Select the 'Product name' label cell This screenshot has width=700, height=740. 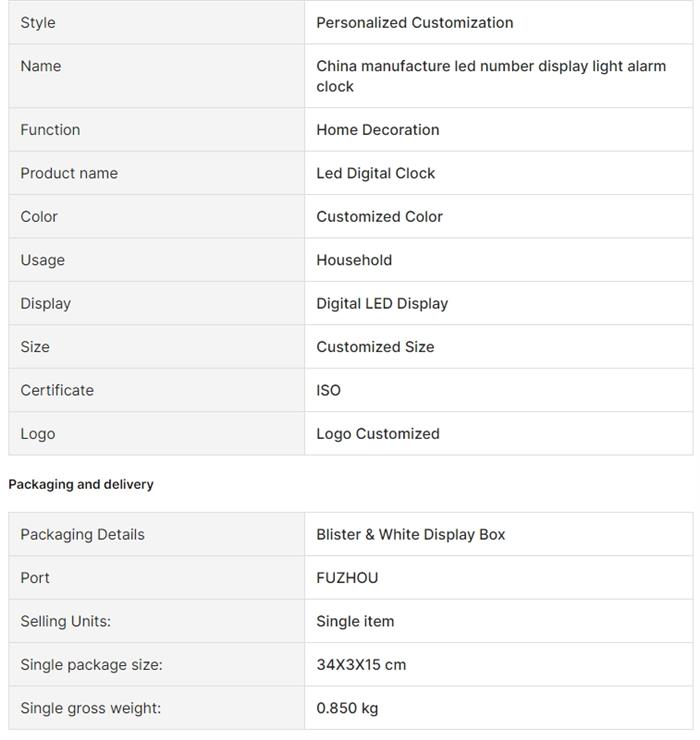[69, 173]
